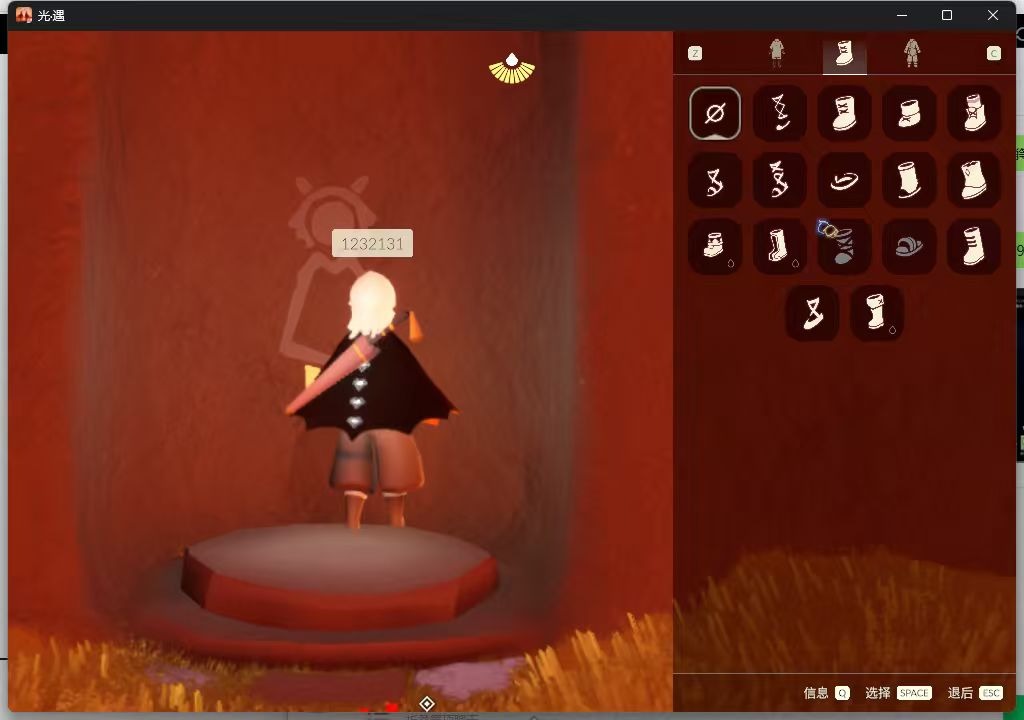Click the locked gray wrapped boot
The image size is (1024, 720).
click(x=844, y=246)
